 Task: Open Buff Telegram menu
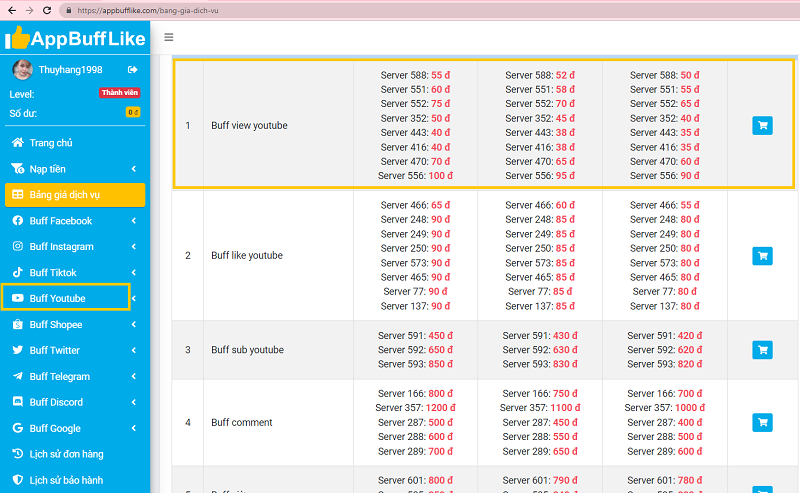[x=75, y=376]
